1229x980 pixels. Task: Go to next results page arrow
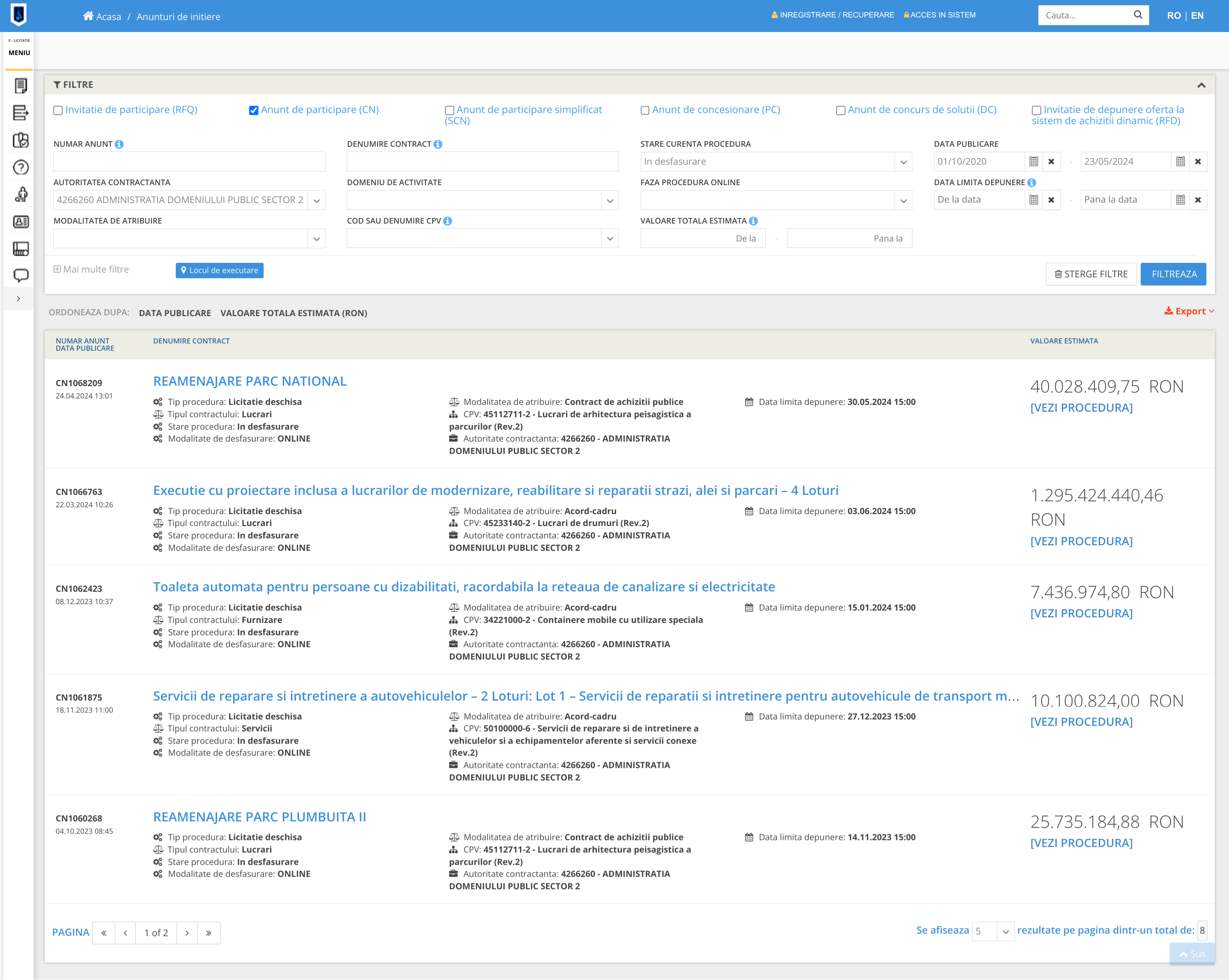[x=187, y=933]
